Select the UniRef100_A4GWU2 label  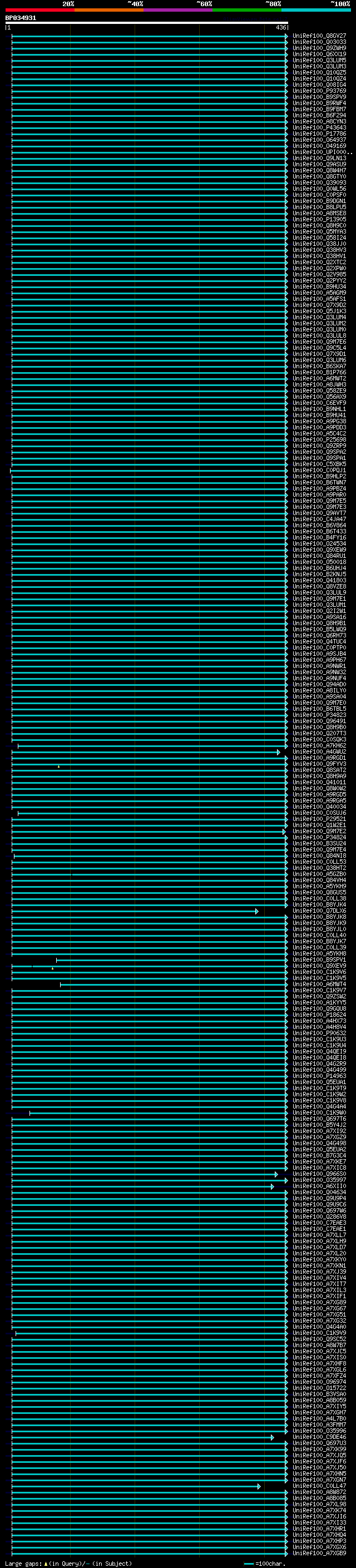pos(319,752)
